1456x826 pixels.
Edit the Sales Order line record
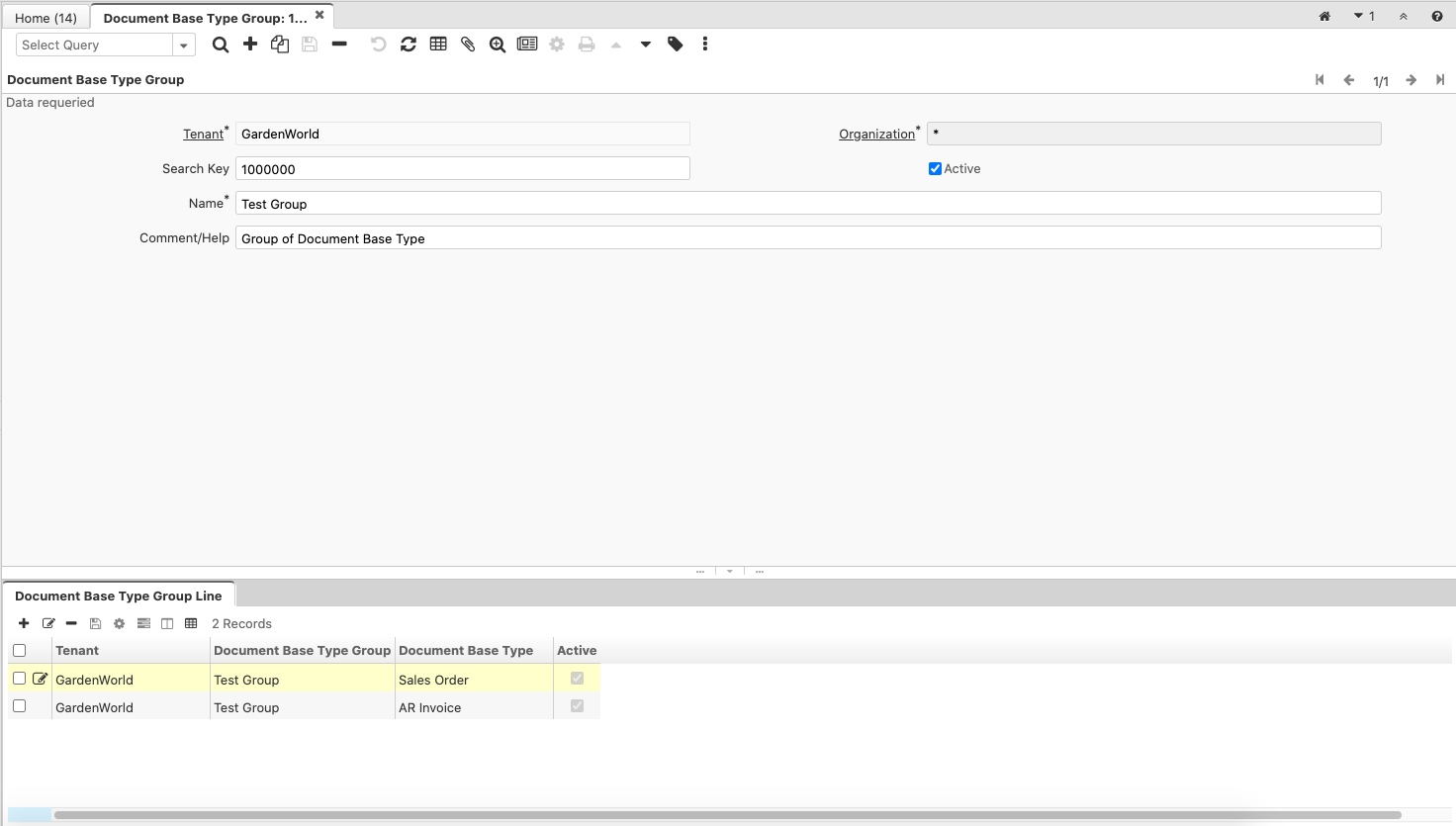click(x=41, y=679)
